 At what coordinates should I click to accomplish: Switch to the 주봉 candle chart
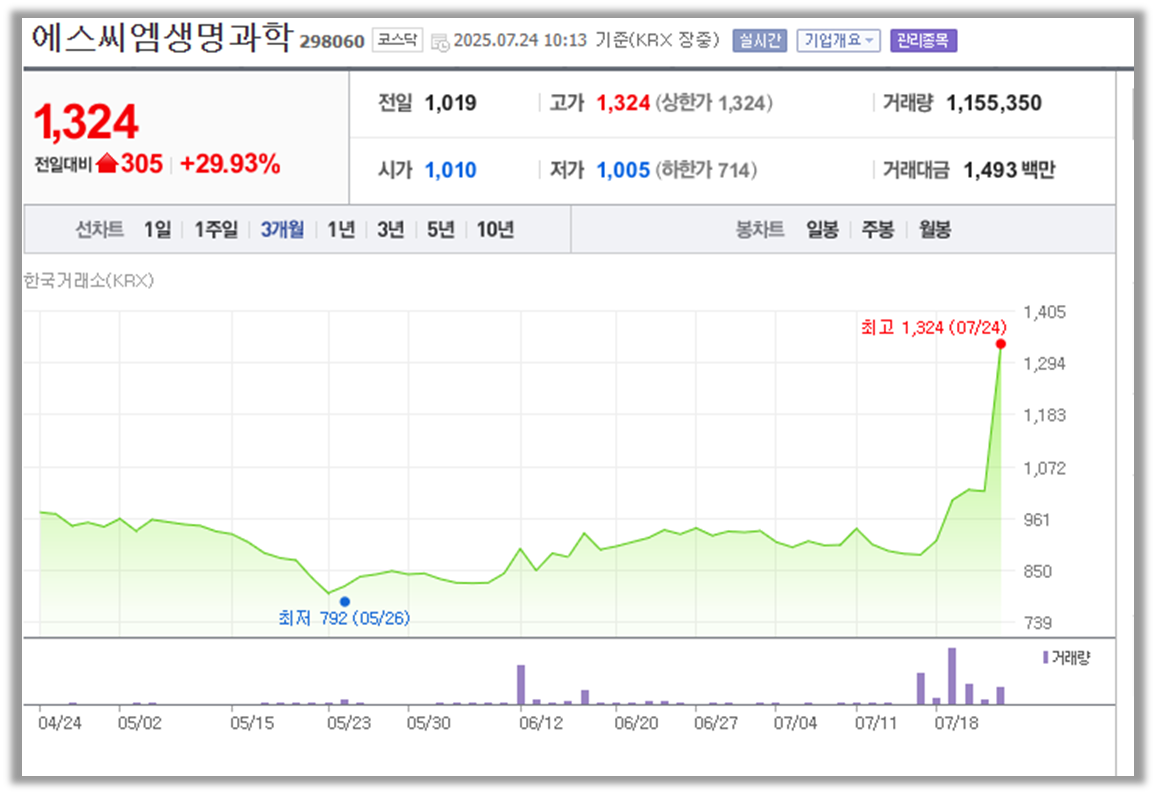pos(877,229)
